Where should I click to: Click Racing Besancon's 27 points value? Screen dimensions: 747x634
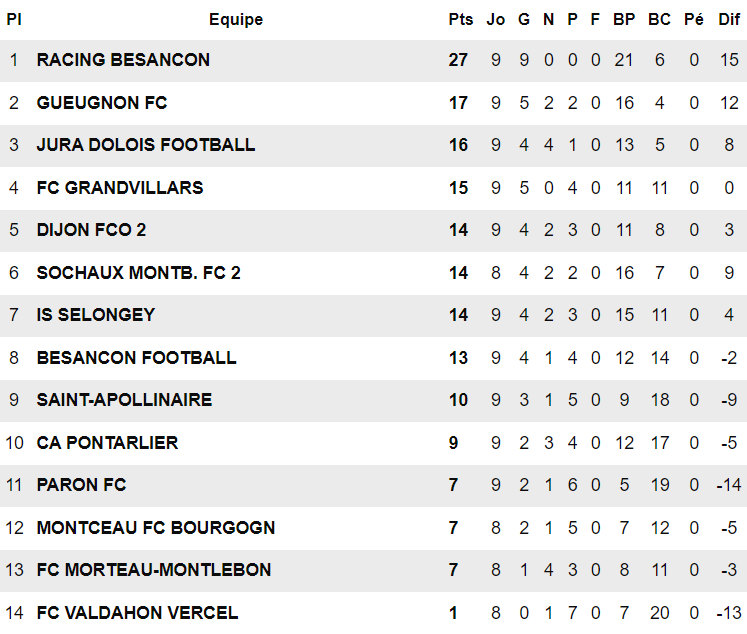point(458,60)
